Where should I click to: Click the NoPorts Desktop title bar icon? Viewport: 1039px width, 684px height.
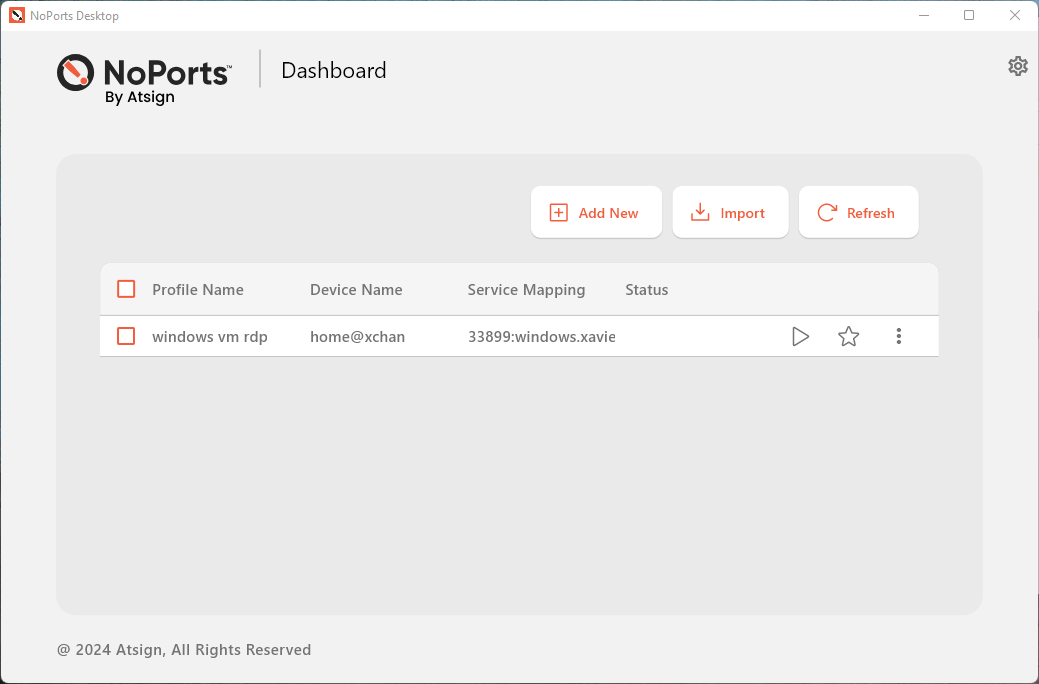point(17,15)
